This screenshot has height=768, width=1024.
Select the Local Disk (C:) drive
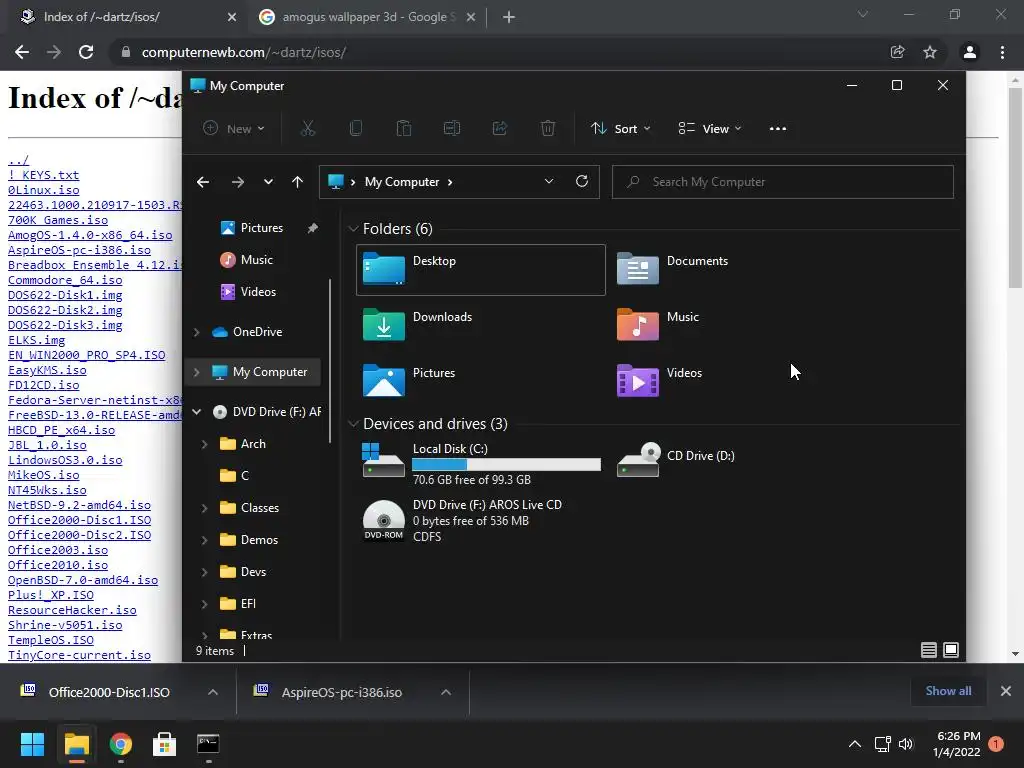point(481,463)
